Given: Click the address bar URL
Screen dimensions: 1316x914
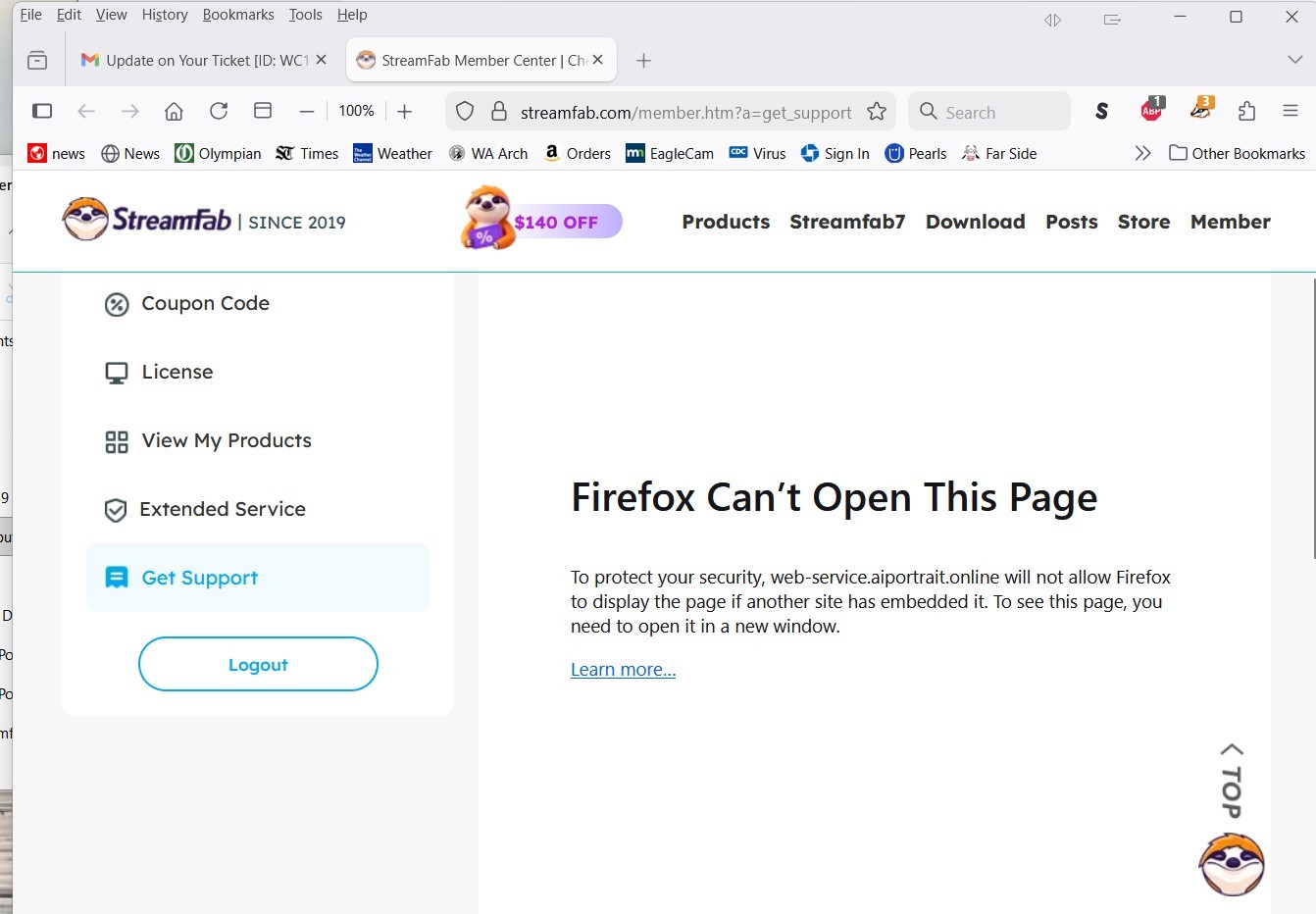Looking at the screenshot, I should click(685, 112).
